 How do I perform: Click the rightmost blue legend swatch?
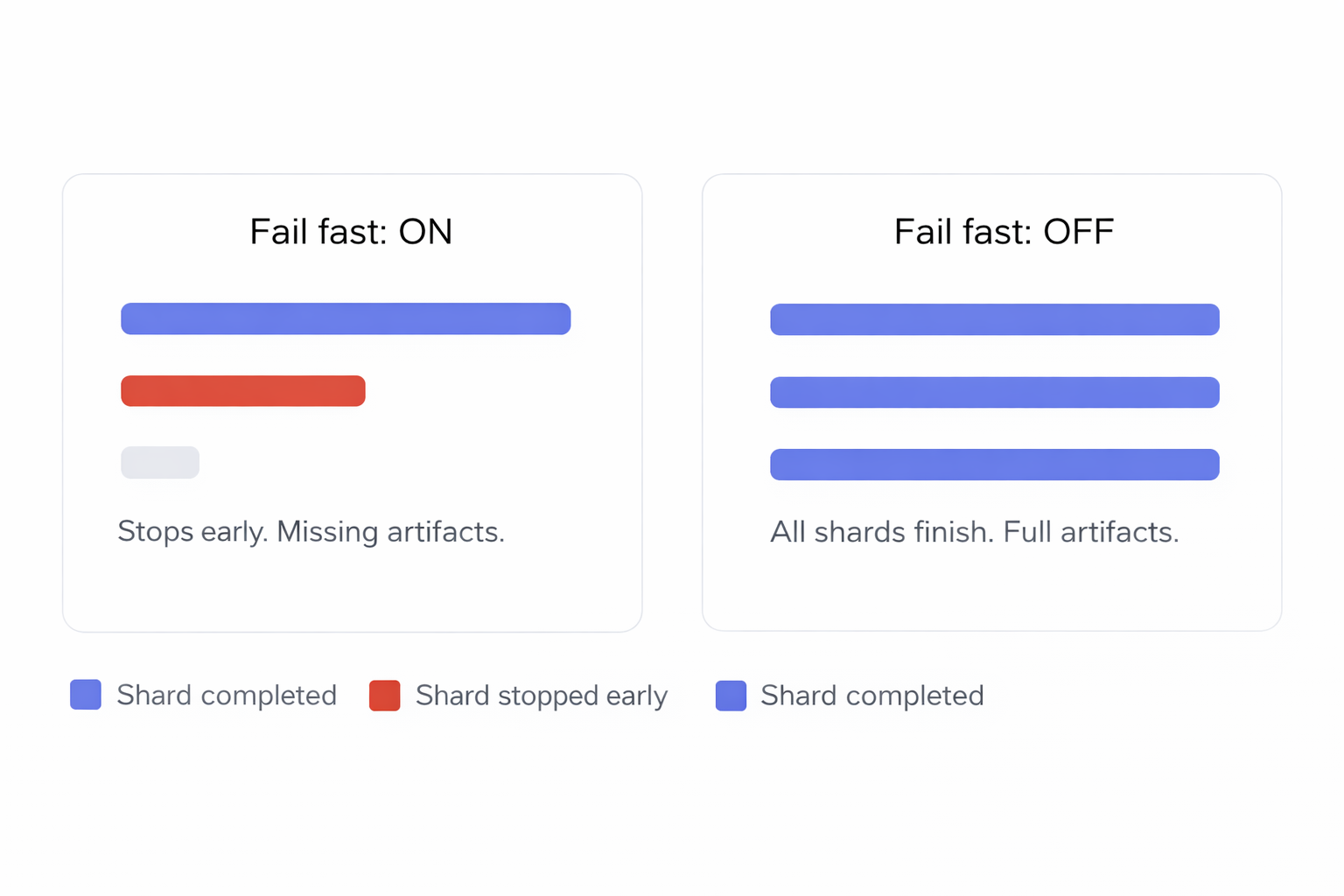pyautogui.click(x=731, y=696)
